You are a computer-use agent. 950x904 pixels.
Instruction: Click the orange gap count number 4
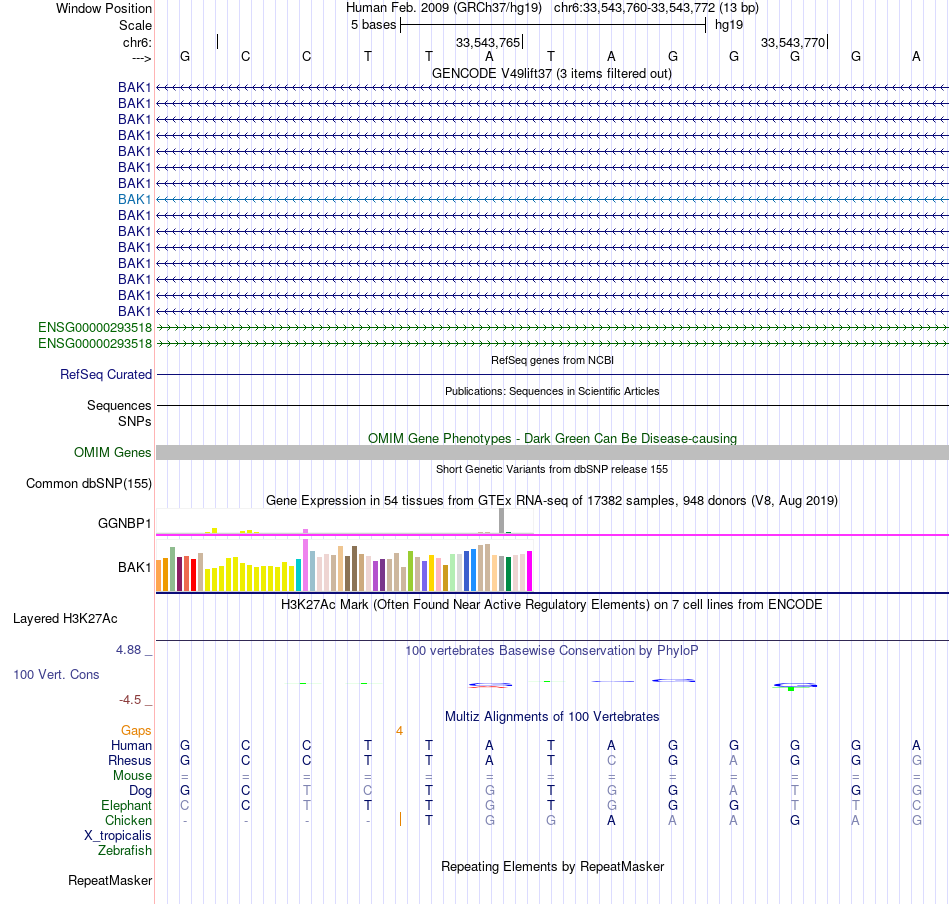pyautogui.click(x=399, y=731)
